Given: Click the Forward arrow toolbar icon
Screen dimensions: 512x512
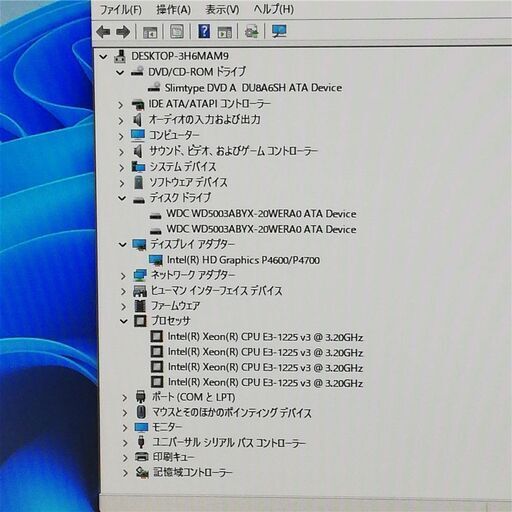Looking at the screenshot, I should pos(123,32).
